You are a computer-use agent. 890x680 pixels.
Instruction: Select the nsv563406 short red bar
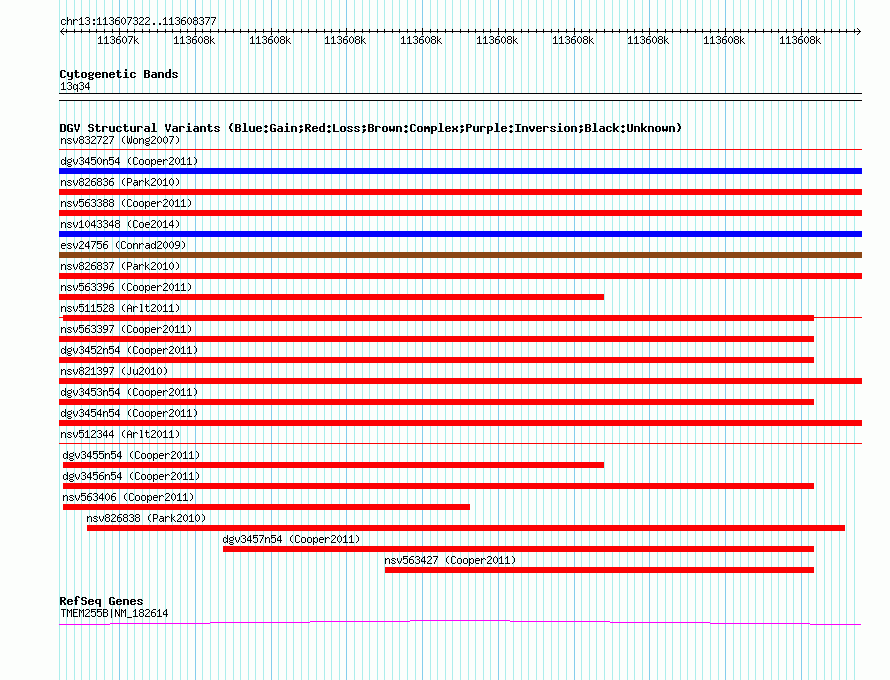click(x=266, y=507)
